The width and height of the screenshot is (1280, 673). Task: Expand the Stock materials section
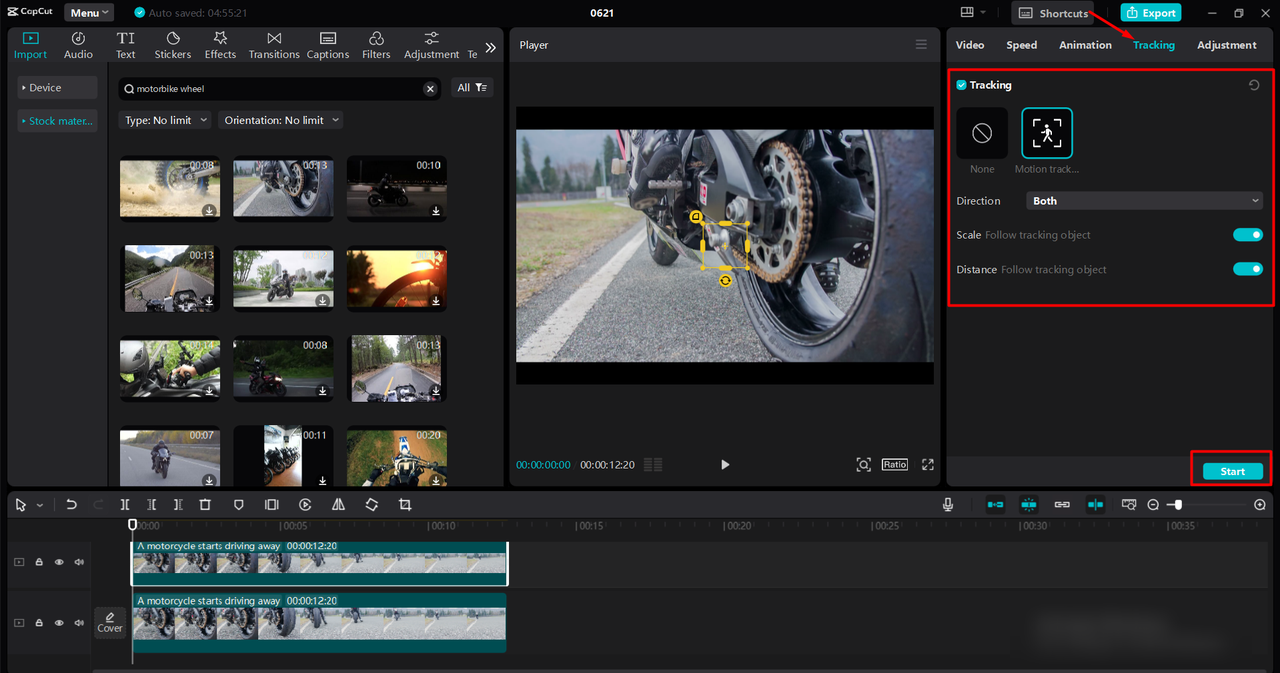point(58,121)
